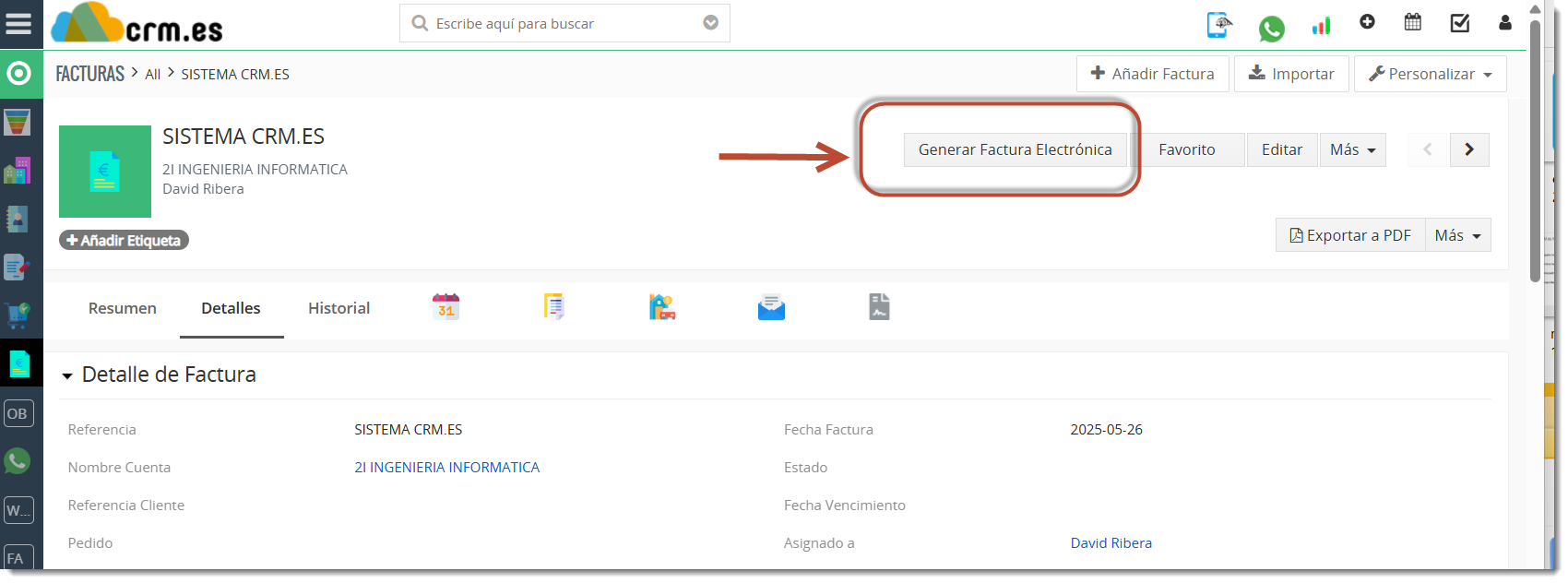Image resolution: width=1568 pixels, height=583 pixels.
Task: Open the hamburger main menu
Action: [x=18, y=24]
